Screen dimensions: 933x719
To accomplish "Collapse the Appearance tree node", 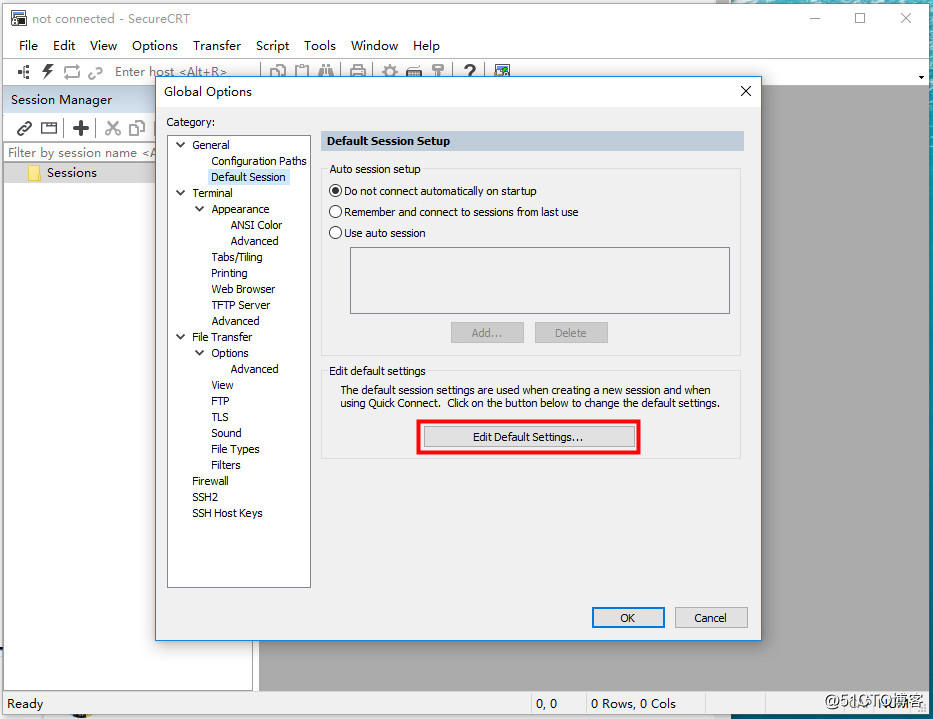I will click(x=200, y=209).
